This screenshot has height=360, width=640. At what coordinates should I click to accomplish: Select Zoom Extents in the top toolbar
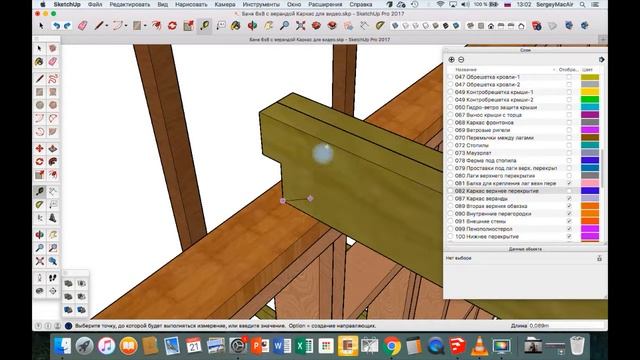pyautogui.click(x=300, y=26)
